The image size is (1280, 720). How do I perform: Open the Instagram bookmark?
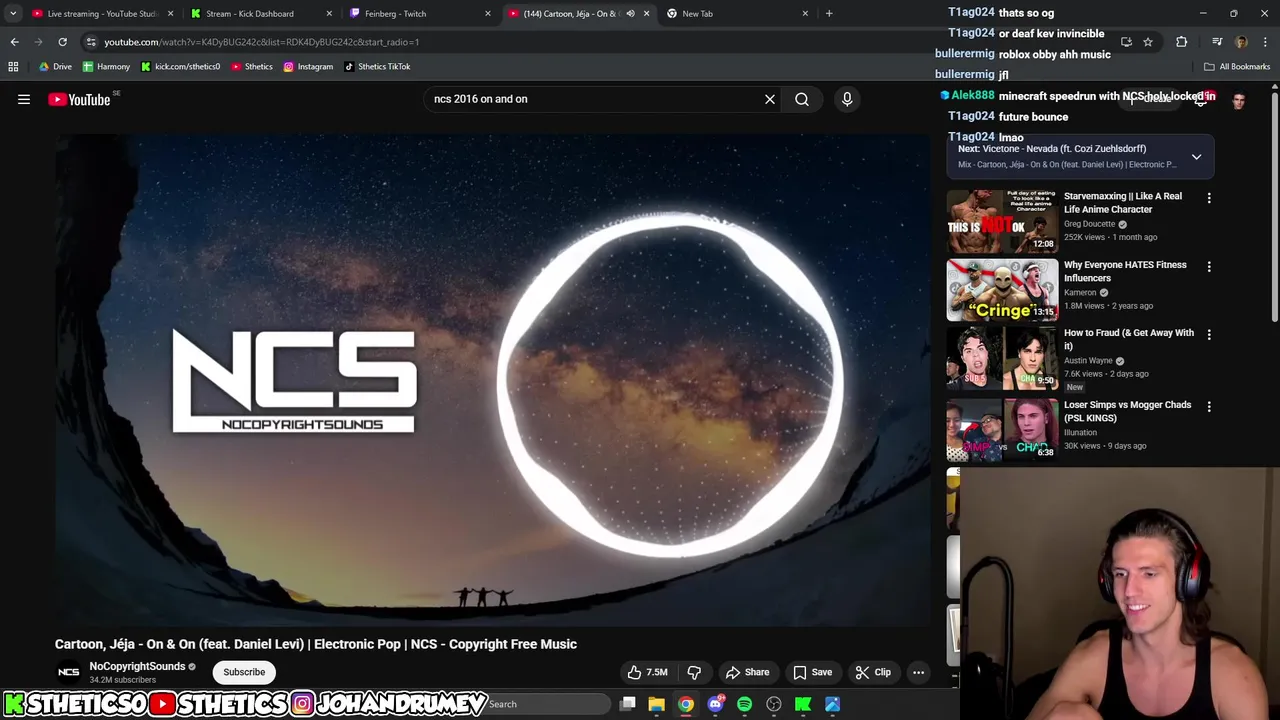pyautogui.click(x=308, y=67)
